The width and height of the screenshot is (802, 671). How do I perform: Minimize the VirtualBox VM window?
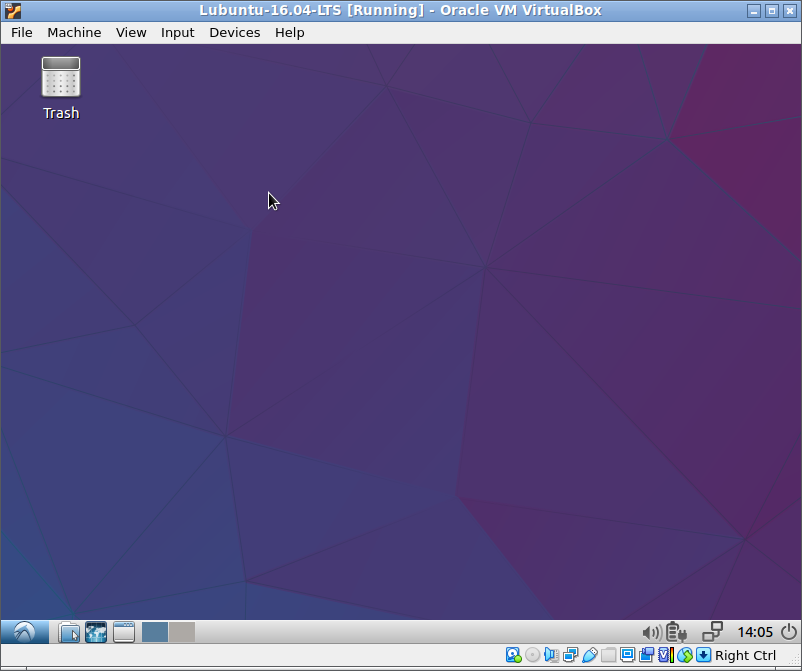753,11
